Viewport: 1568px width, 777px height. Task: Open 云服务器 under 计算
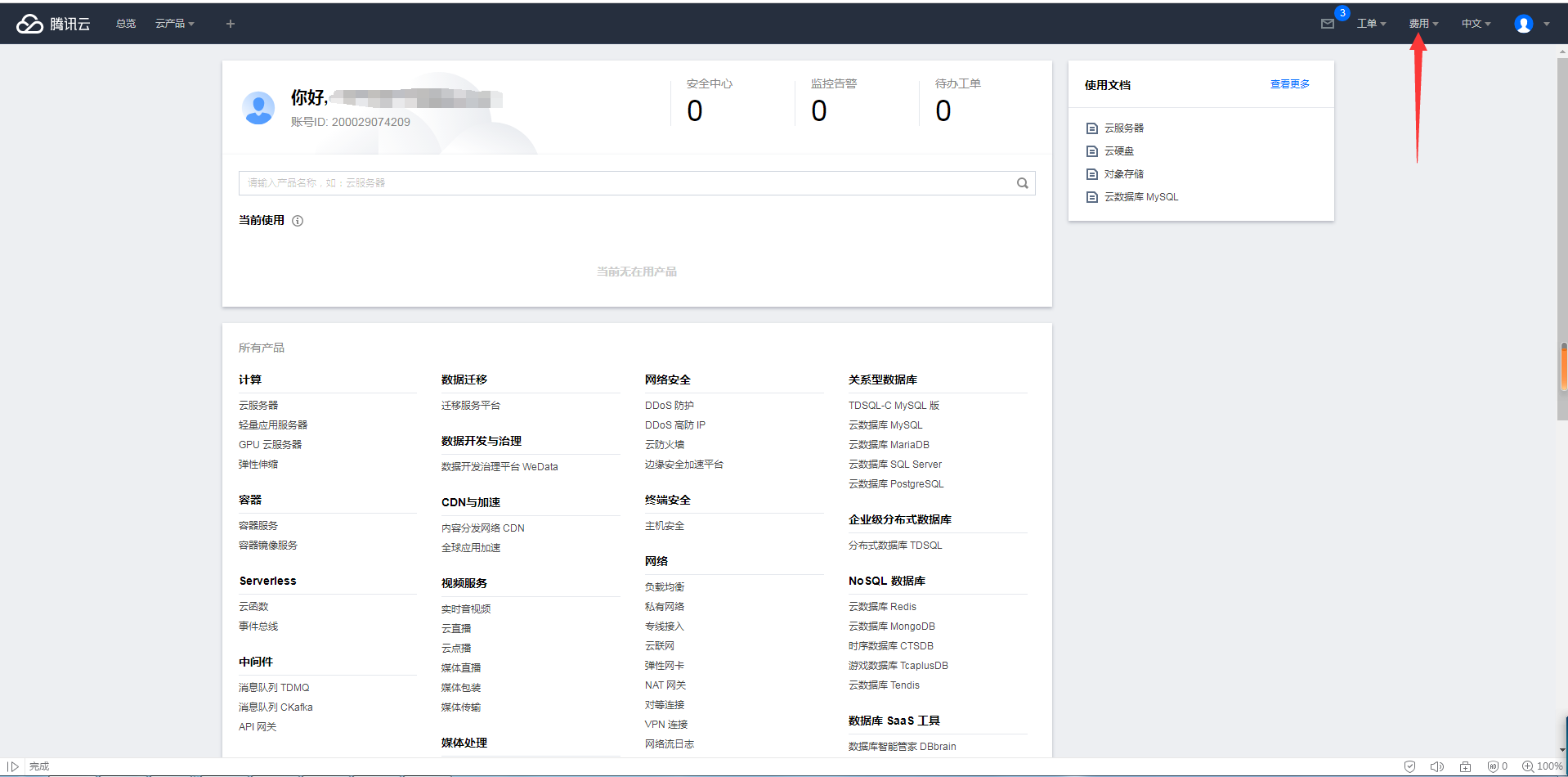258,406
